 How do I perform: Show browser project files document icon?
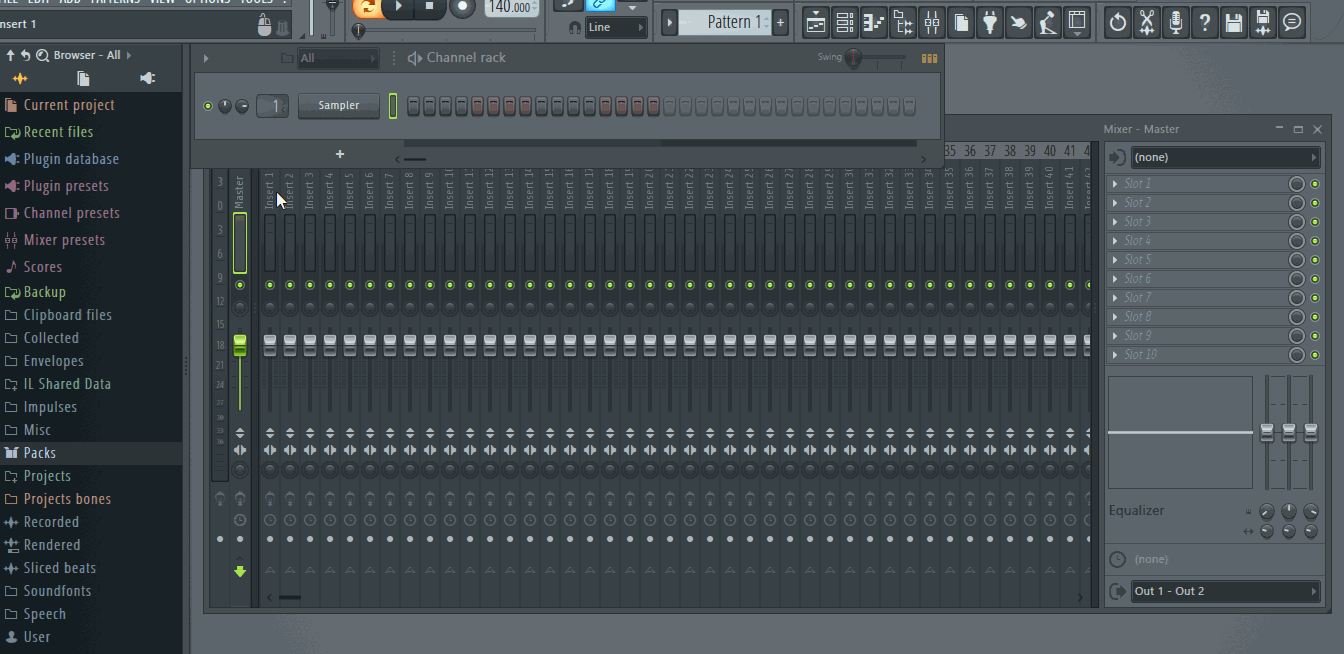click(x=84, y=79)
